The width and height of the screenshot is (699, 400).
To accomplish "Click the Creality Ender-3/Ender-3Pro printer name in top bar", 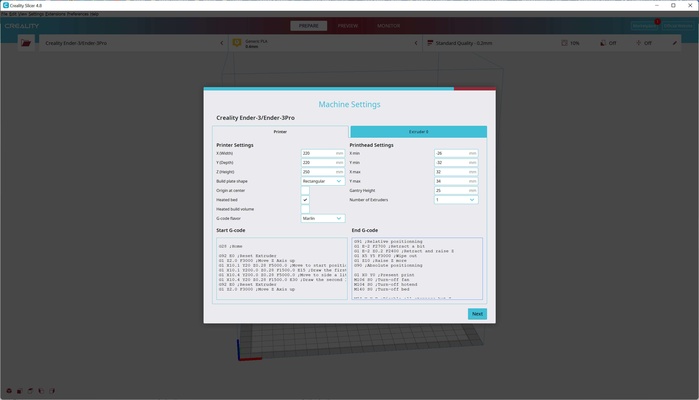I will (x=76, y=43).
